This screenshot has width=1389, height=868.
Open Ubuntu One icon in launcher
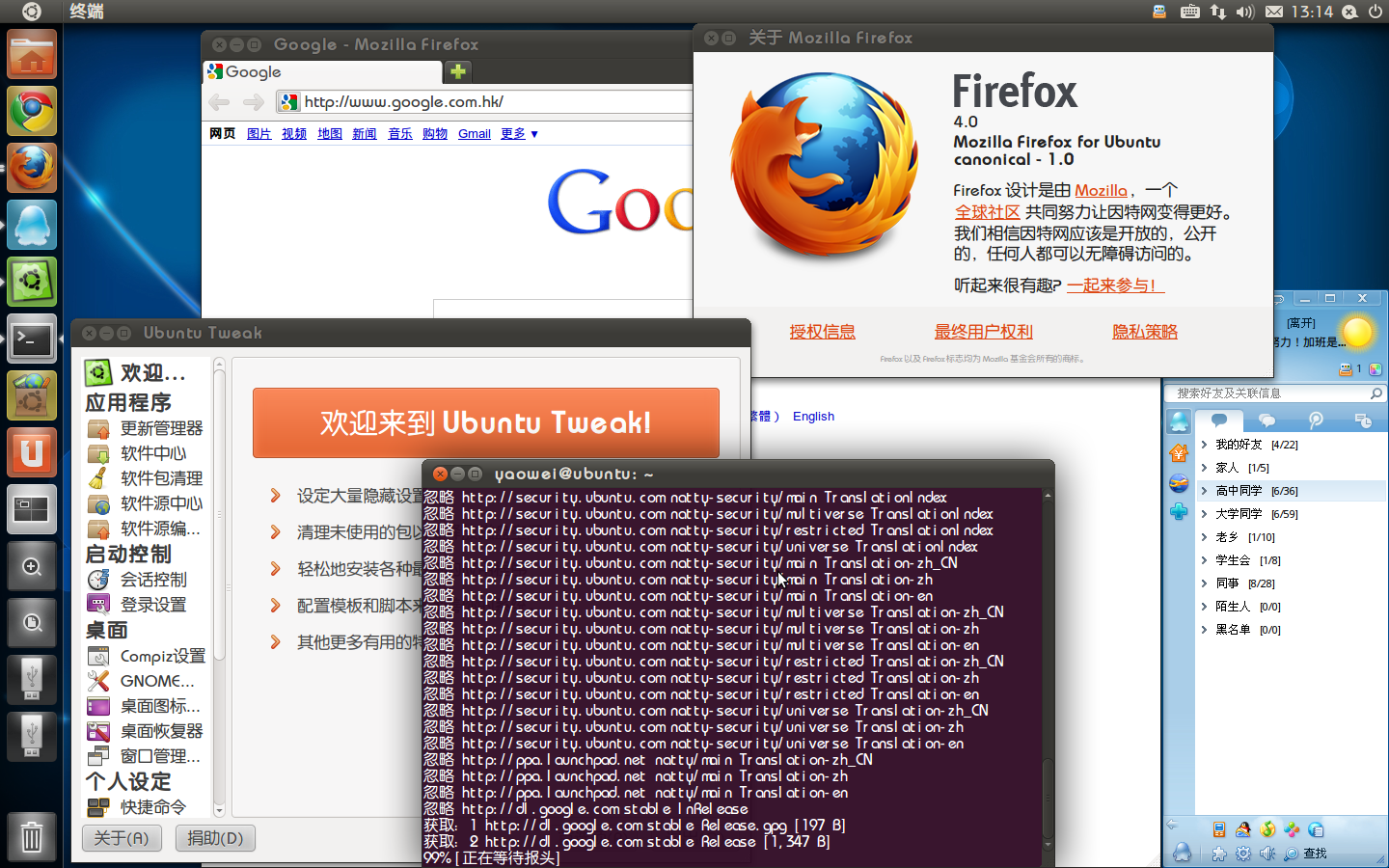pos(32,452)
